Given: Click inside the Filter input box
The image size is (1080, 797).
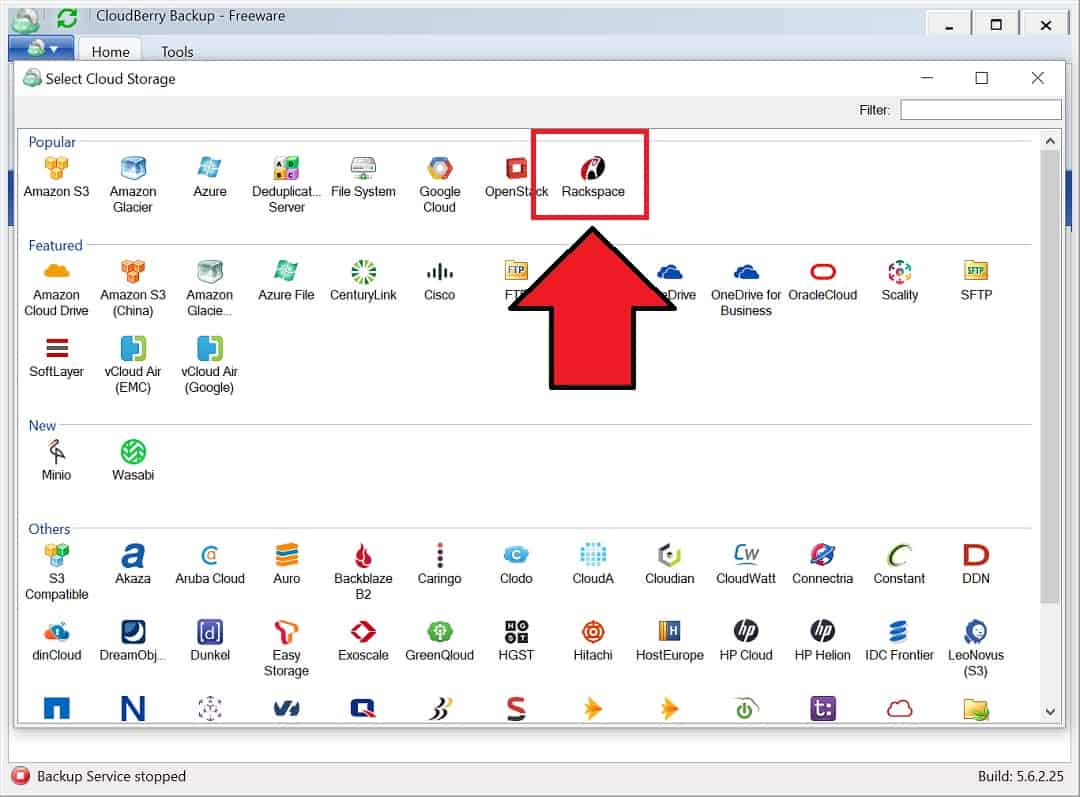Looking at the screenshot, I should pos(980,109).
